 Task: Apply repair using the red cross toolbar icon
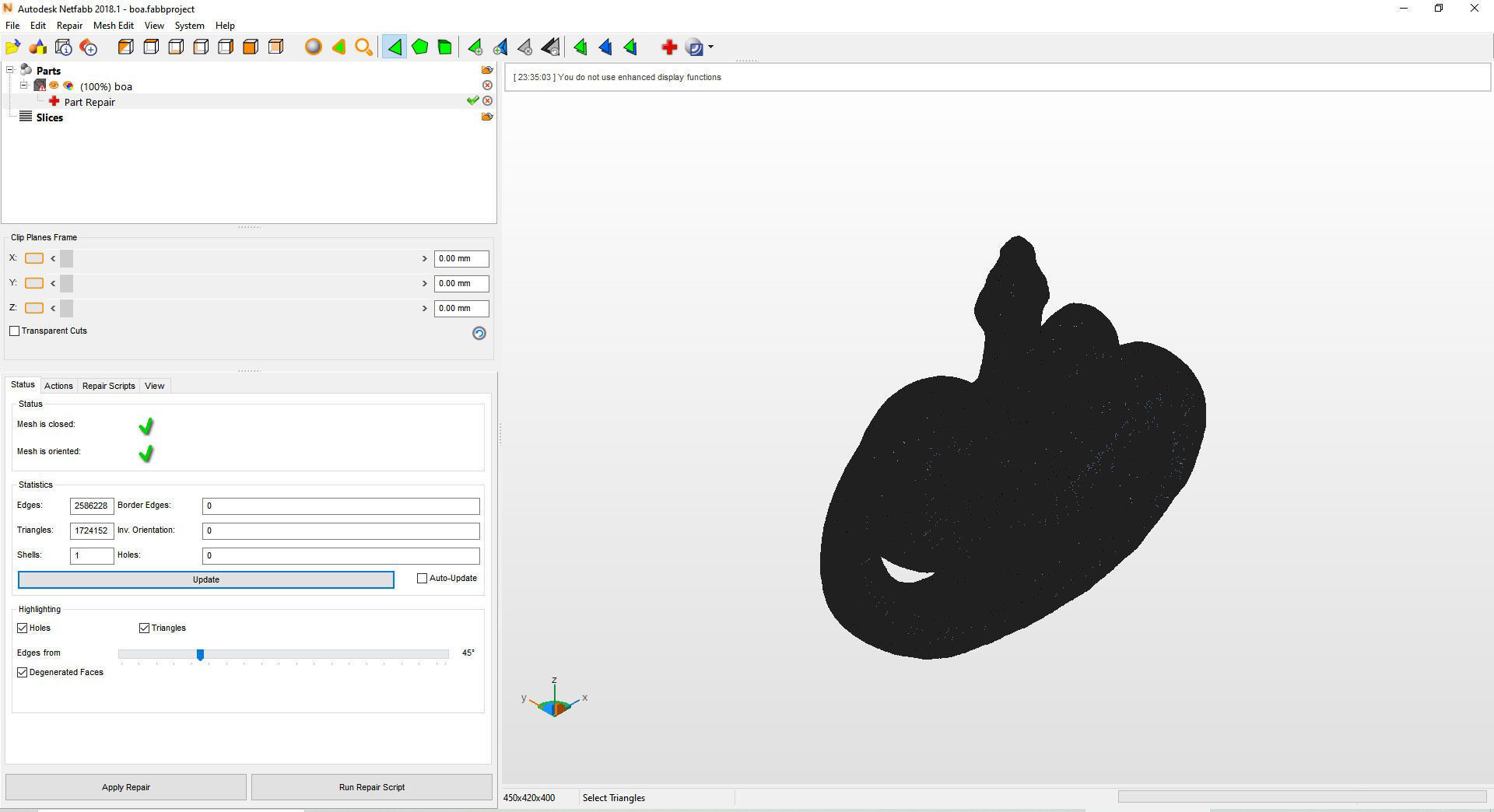coord(669,47)
